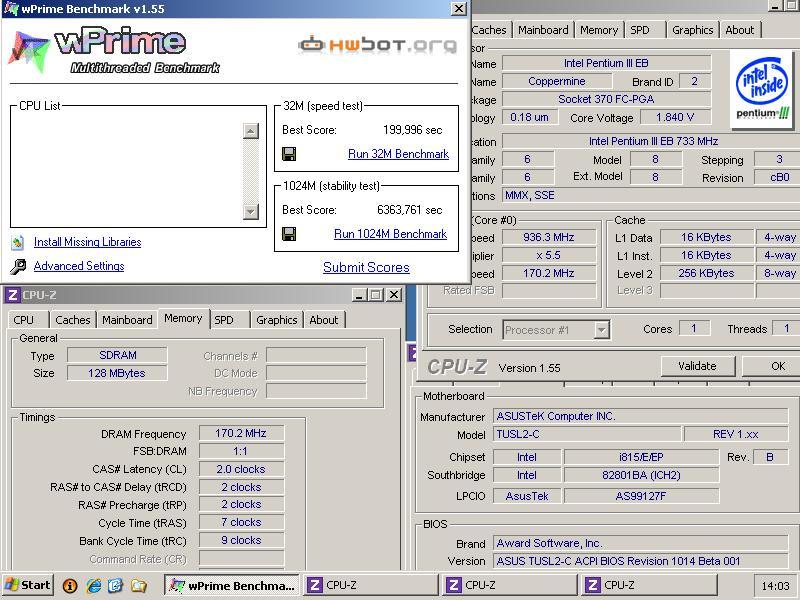Screen dimensions: 800x600
Task: Click the CPU-Z Memory window title icon
Action: 13,295
